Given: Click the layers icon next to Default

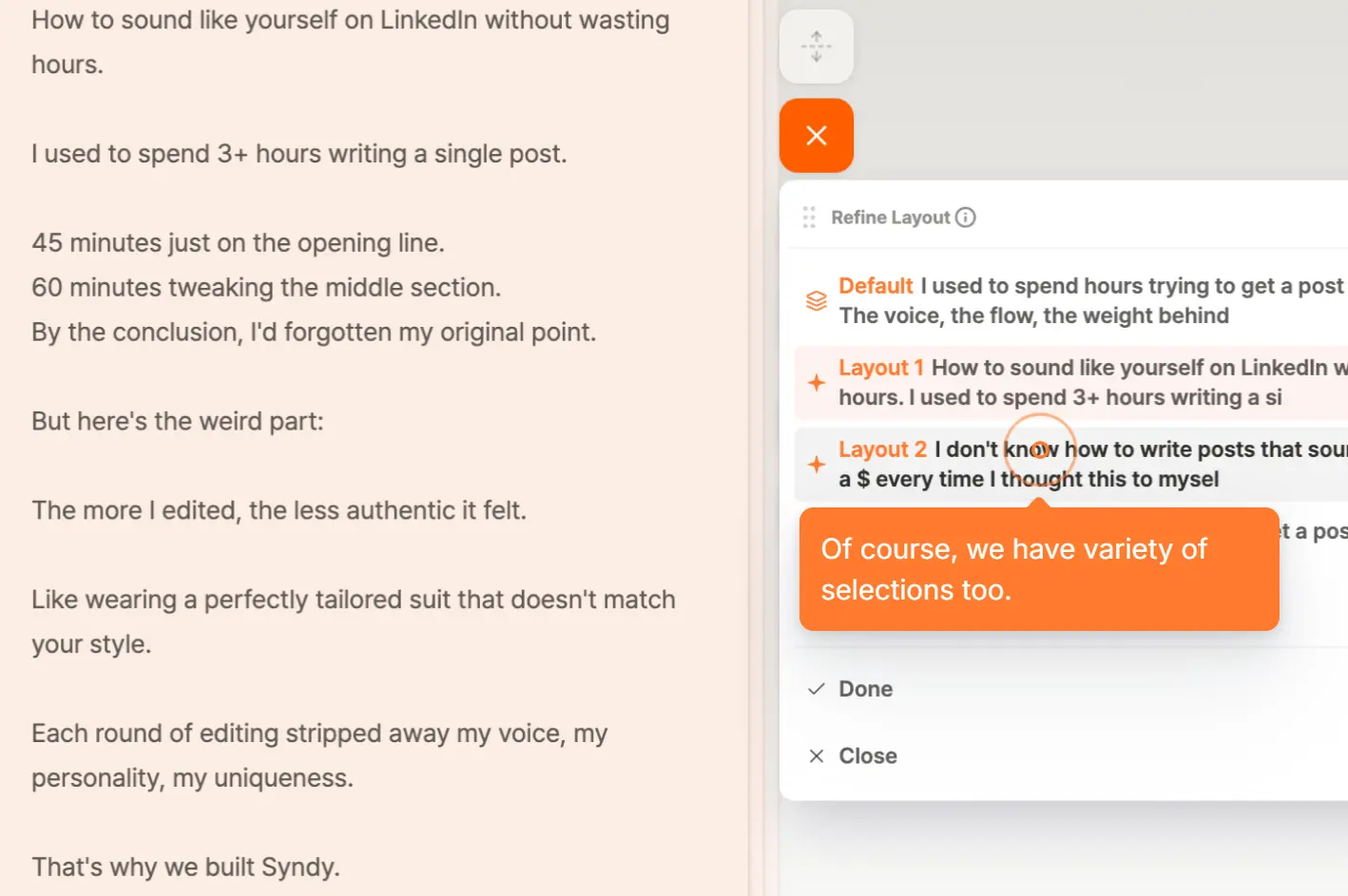Looking at the screenshot, I should point(816,299).
